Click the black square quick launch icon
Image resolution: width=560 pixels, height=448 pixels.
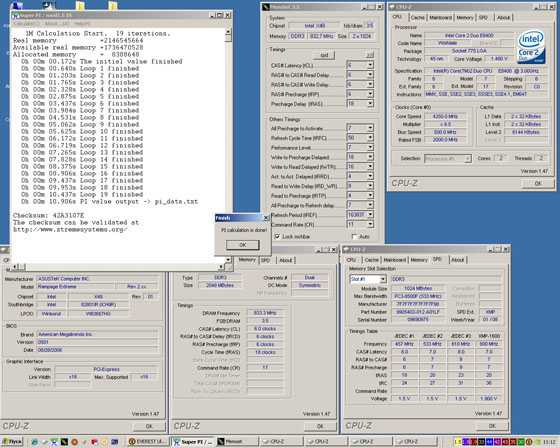pos(64,442)
